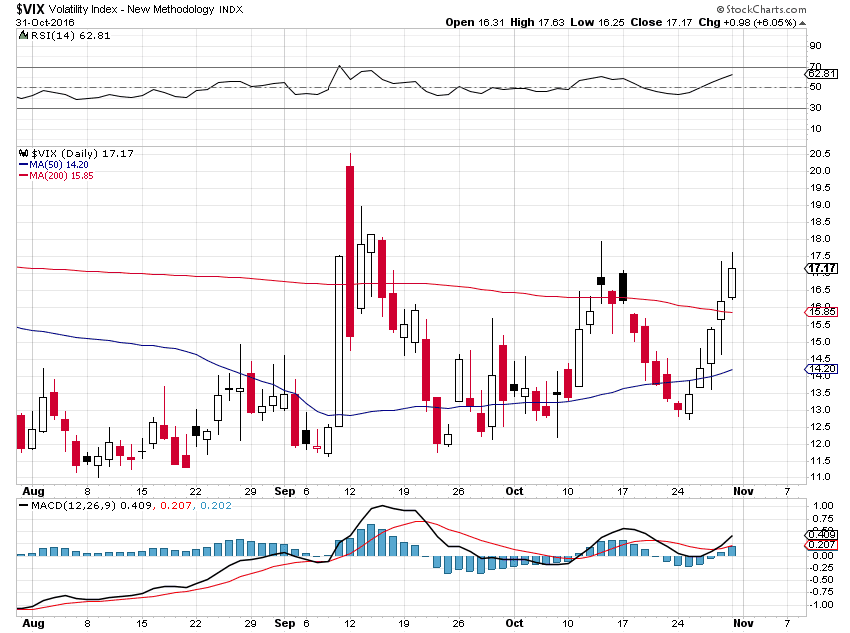Viewport: 850px width, 633px height.
Task: Click the candlestick icon next to $VIX (Daily)
Action: [x=23, y=153]
